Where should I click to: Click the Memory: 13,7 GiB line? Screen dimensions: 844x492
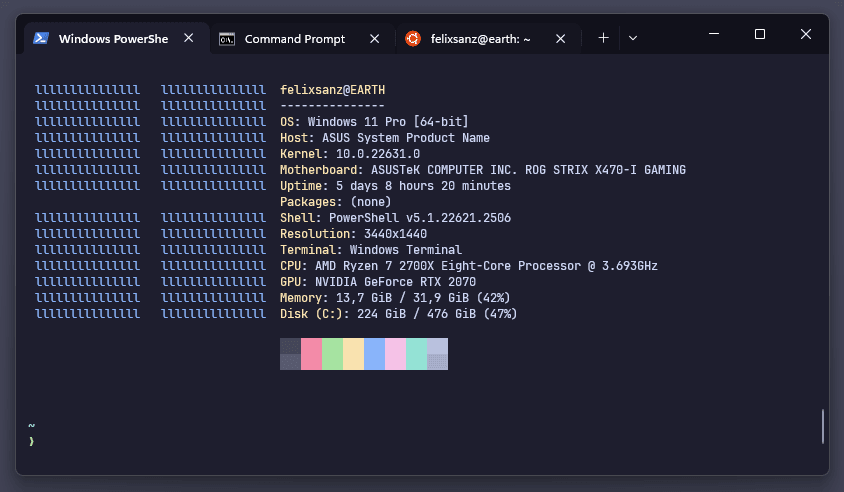[x=395, y=298]
